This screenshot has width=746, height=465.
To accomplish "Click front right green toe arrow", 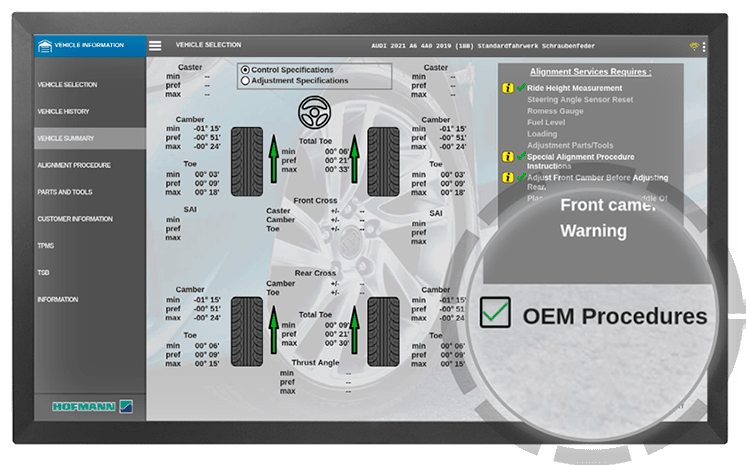I will 354,159.
